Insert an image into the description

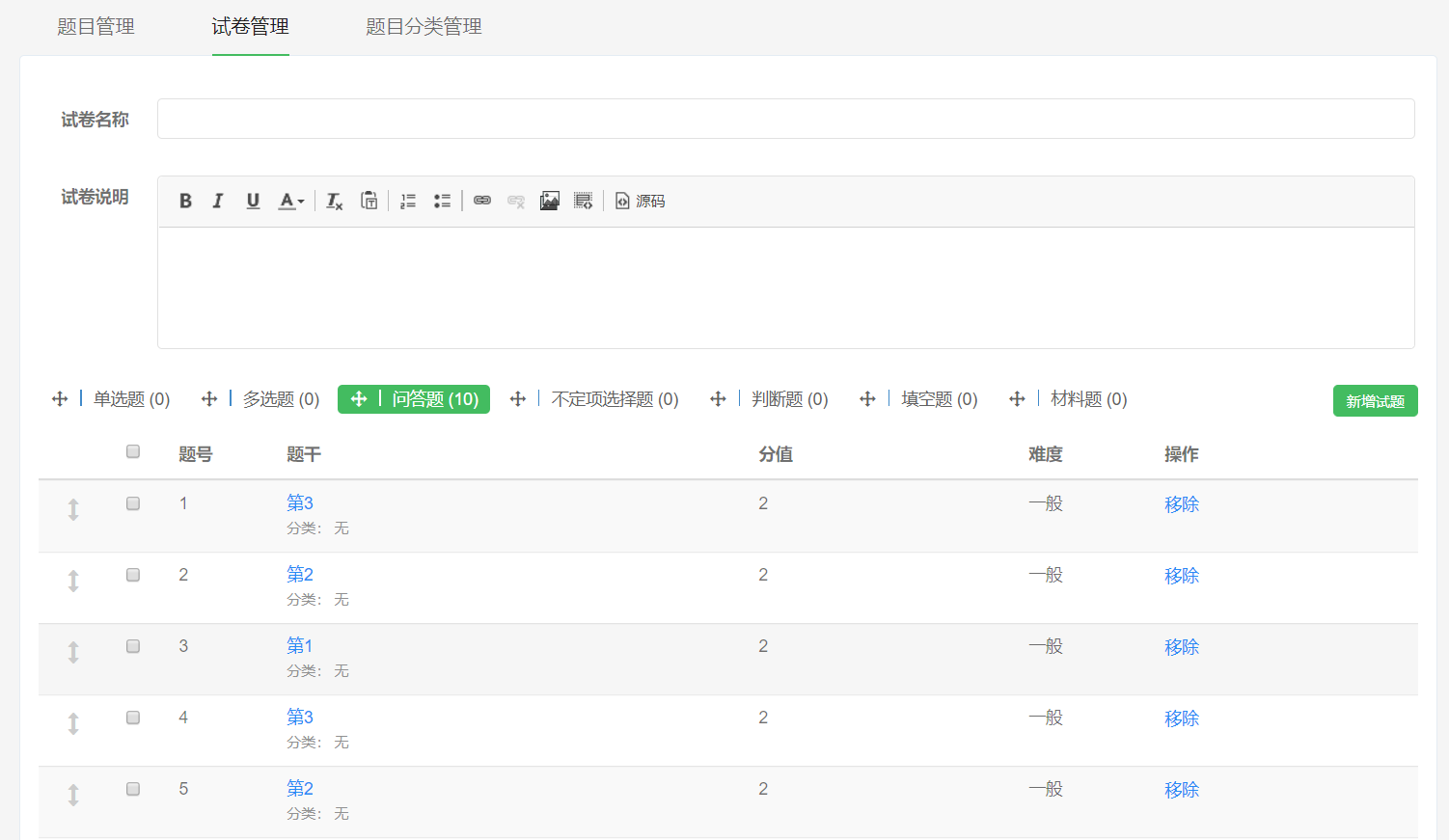click(549, 201)
